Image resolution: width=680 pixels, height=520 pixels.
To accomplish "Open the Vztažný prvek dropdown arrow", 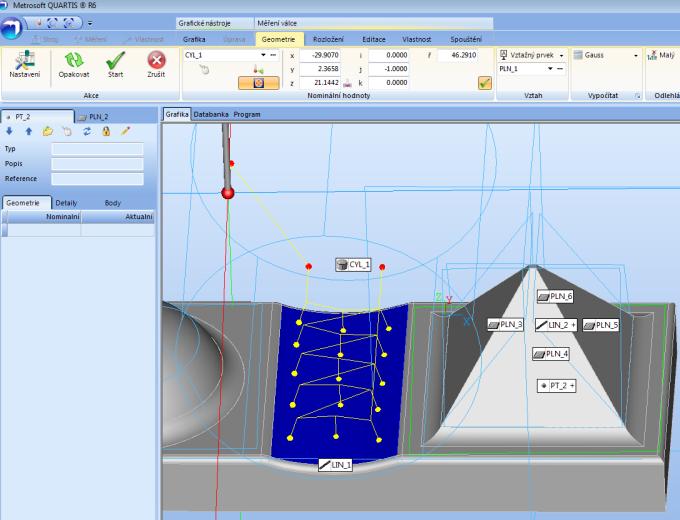I will coord(561,56).
